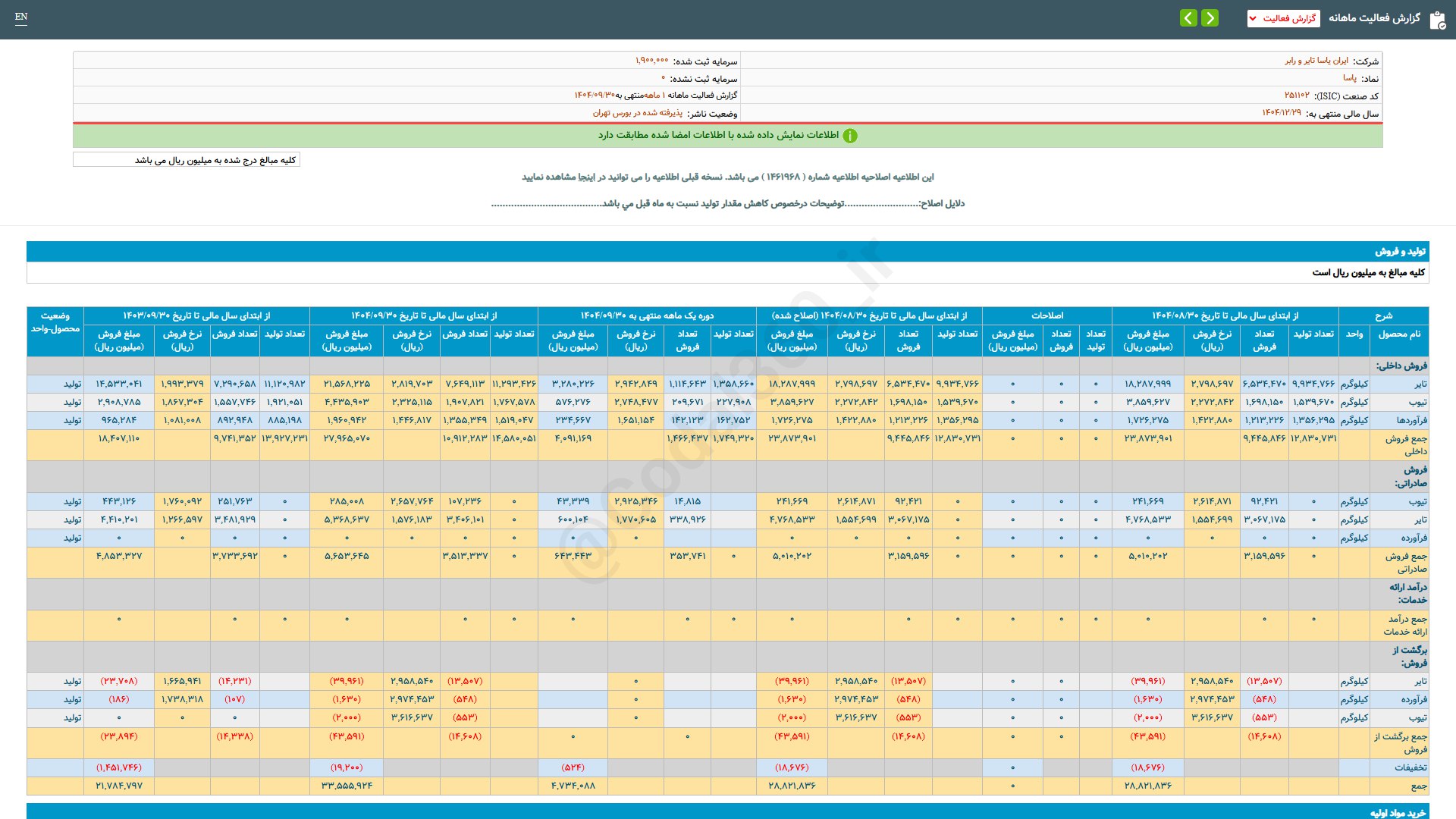Image resolution: width=1456 pixels, height=819 pixels.
Task: Select the جمع فروش صادراتی row label
Action: click(1405, 562)
